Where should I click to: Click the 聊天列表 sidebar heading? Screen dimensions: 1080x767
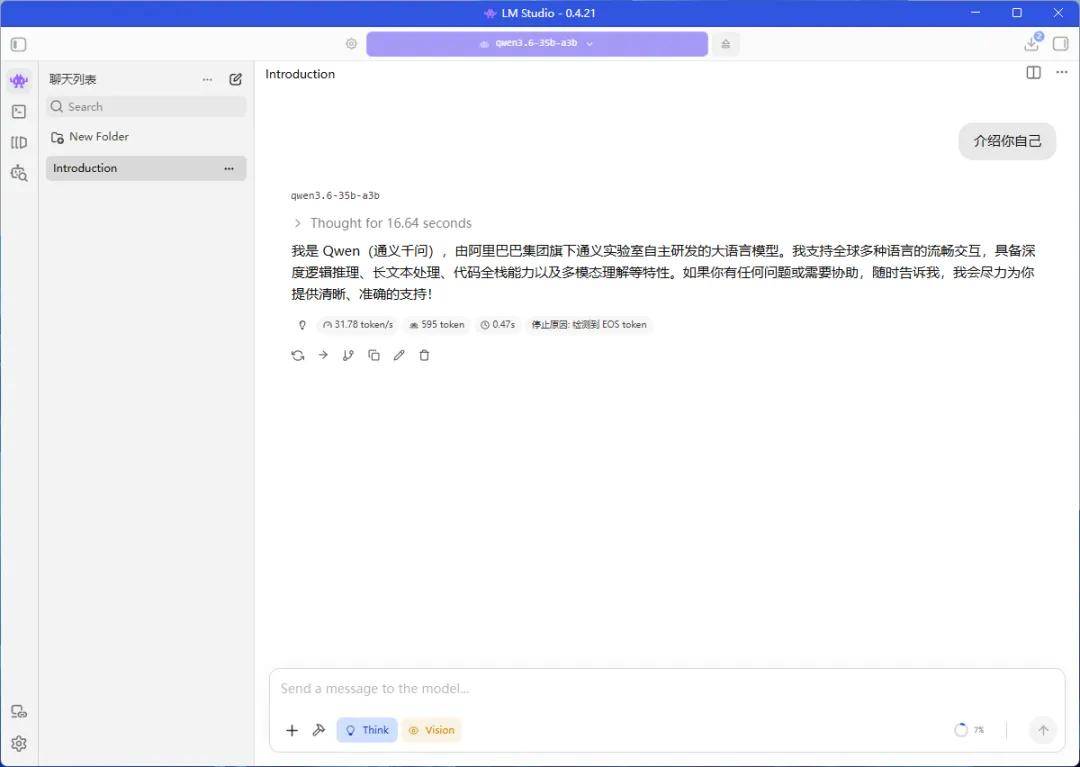[73, 79]
